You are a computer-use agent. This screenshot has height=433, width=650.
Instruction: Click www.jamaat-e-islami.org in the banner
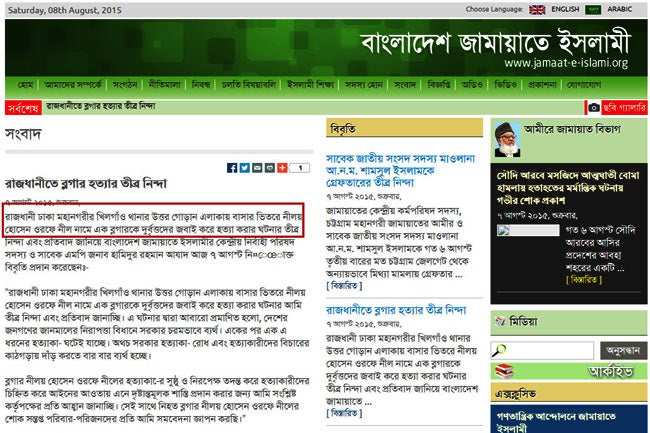pos(566,63)
